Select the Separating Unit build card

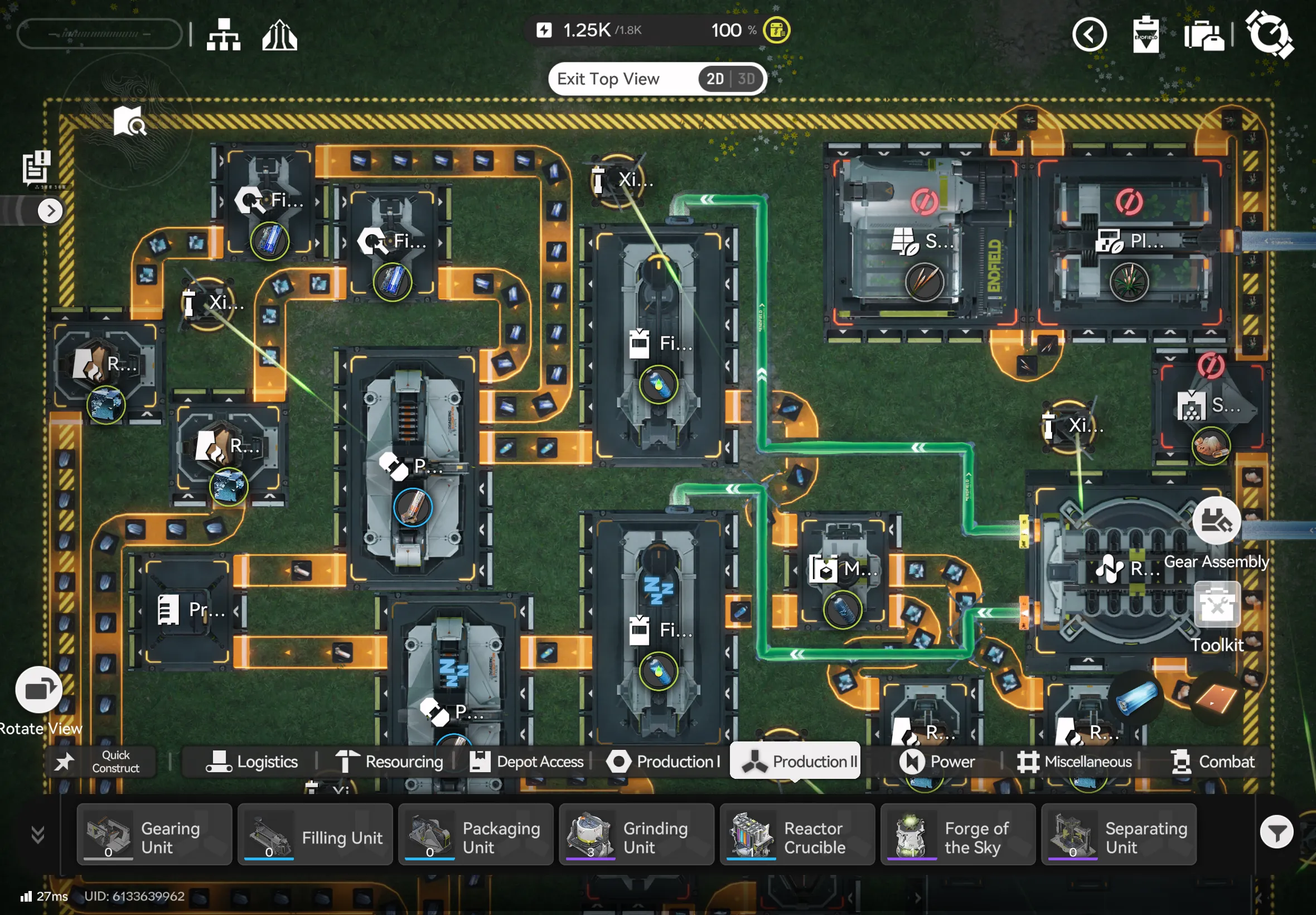[x=1120, y=835]
